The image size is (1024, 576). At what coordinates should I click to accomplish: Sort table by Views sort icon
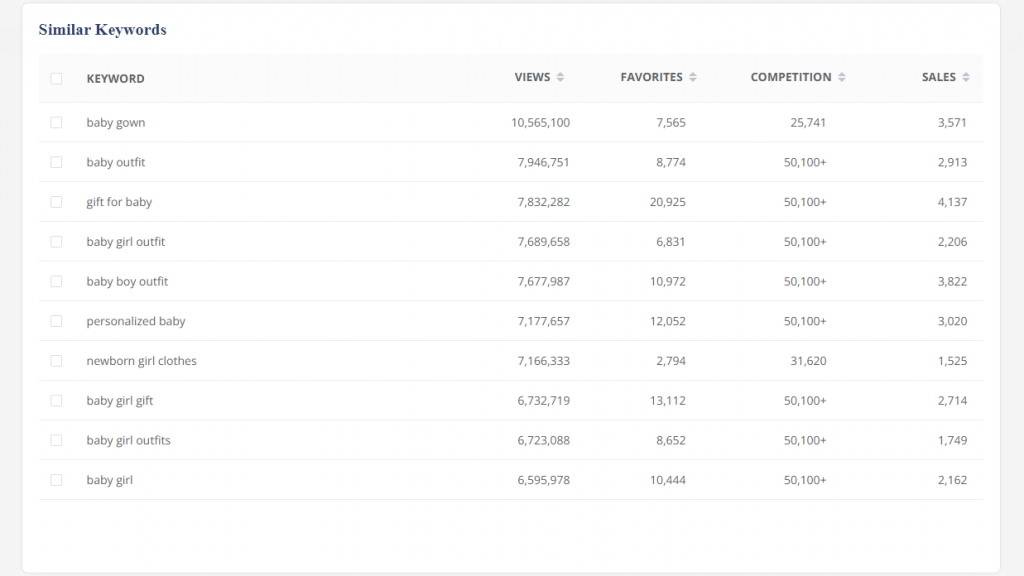[560, 78]
